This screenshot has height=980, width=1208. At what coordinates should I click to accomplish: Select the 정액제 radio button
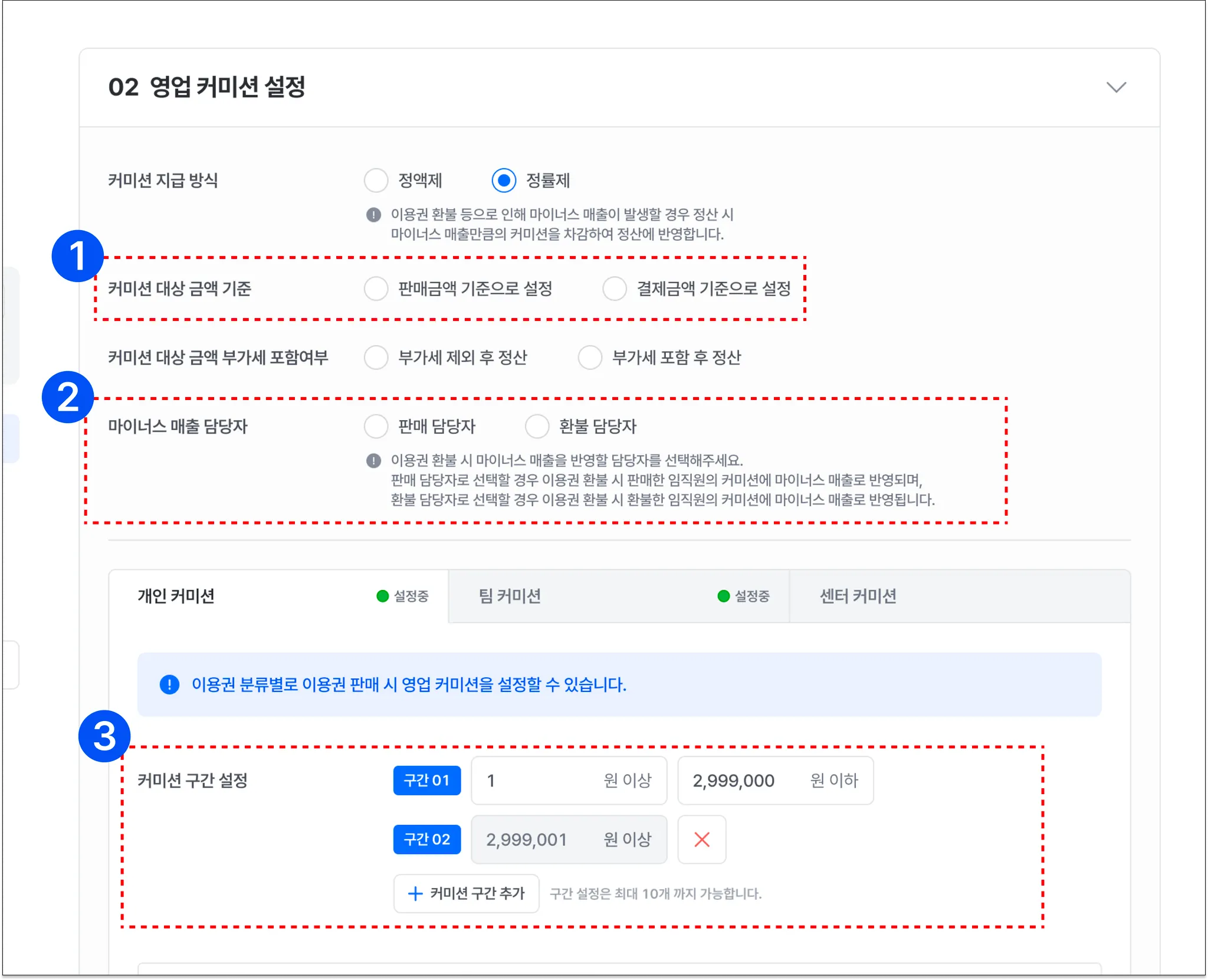coord(376,181)
